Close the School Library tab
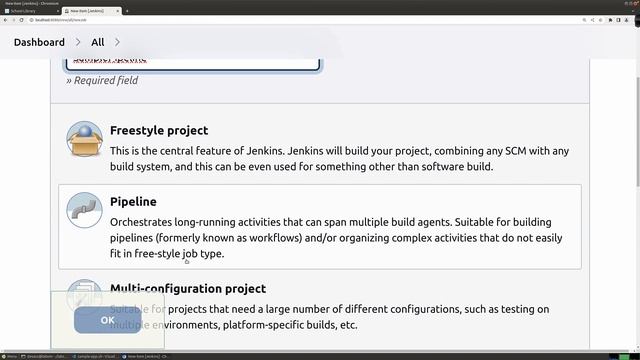The width and height of the screenshot is (640, 360). click(x=58, y=11)
